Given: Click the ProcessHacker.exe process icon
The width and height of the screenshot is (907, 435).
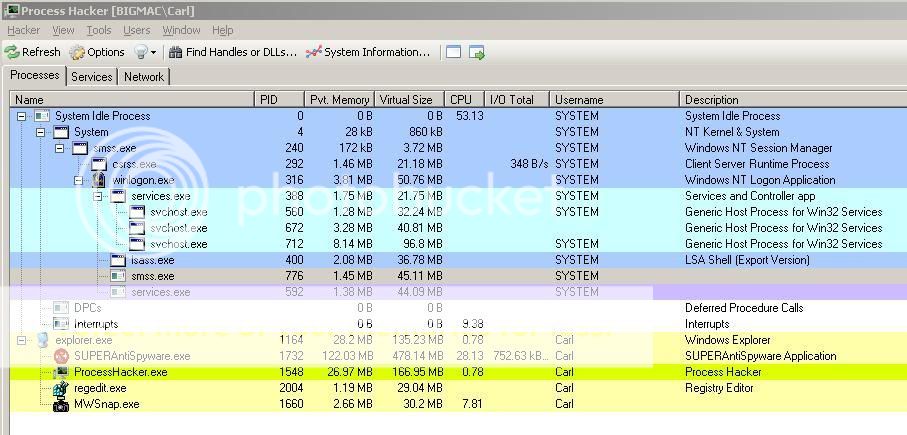Looking at the screenshot, I should click(x=61, y=372).
